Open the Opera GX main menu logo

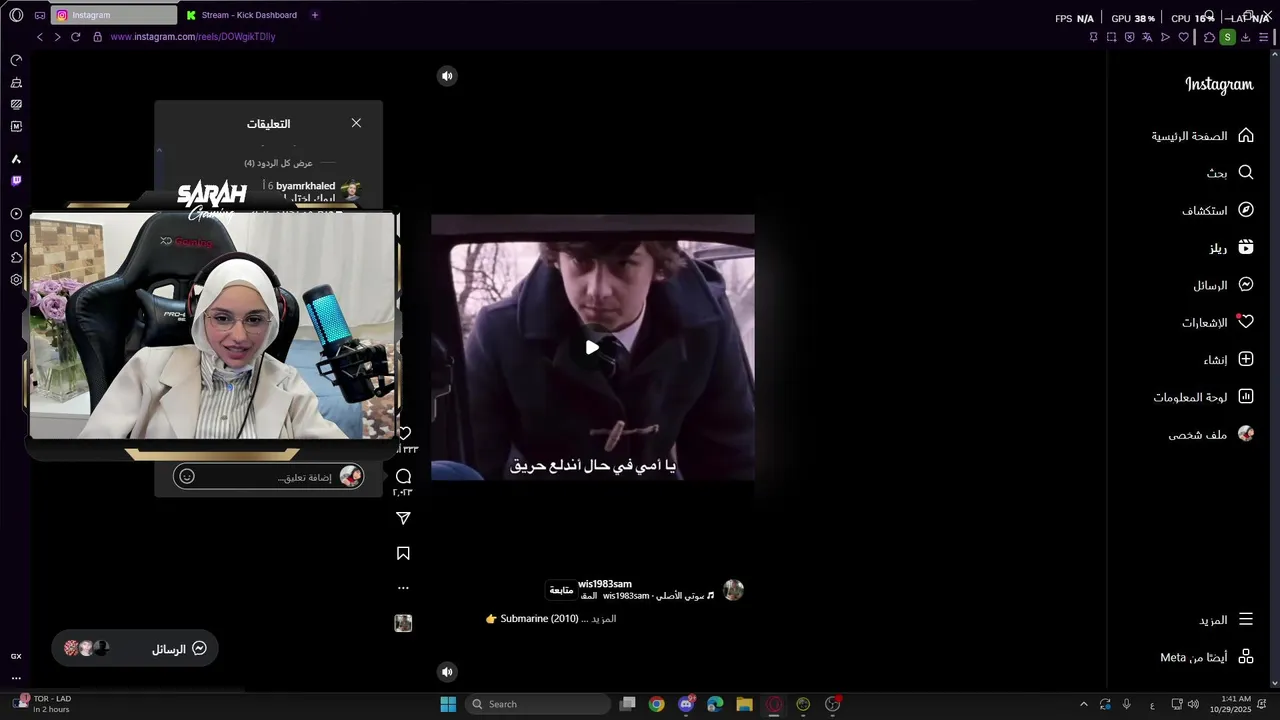click(16, 15)
